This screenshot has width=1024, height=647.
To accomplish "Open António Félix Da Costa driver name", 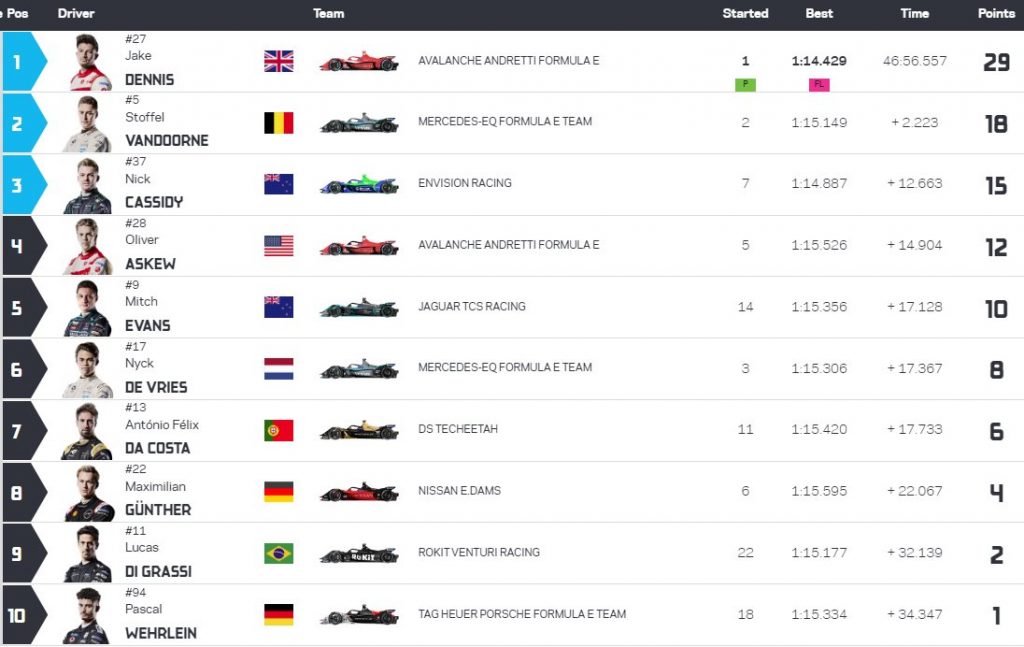I will click(x=162, y=437).
